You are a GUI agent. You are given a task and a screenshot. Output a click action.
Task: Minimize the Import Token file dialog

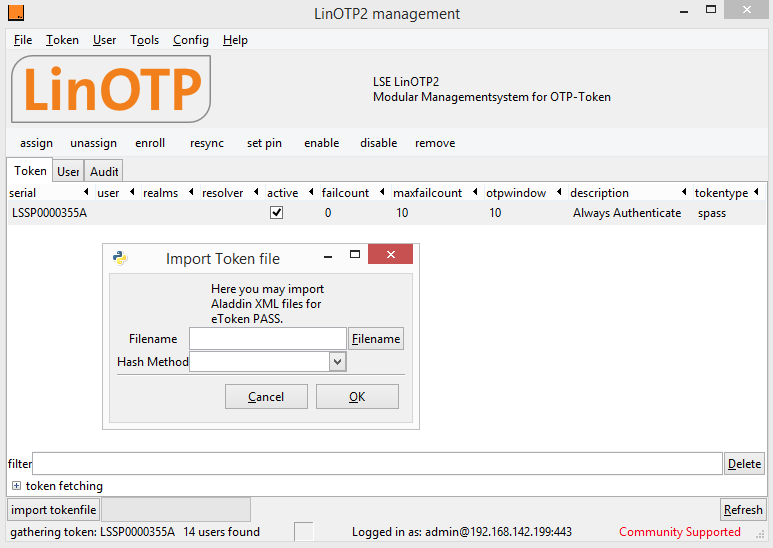point(328,256)
